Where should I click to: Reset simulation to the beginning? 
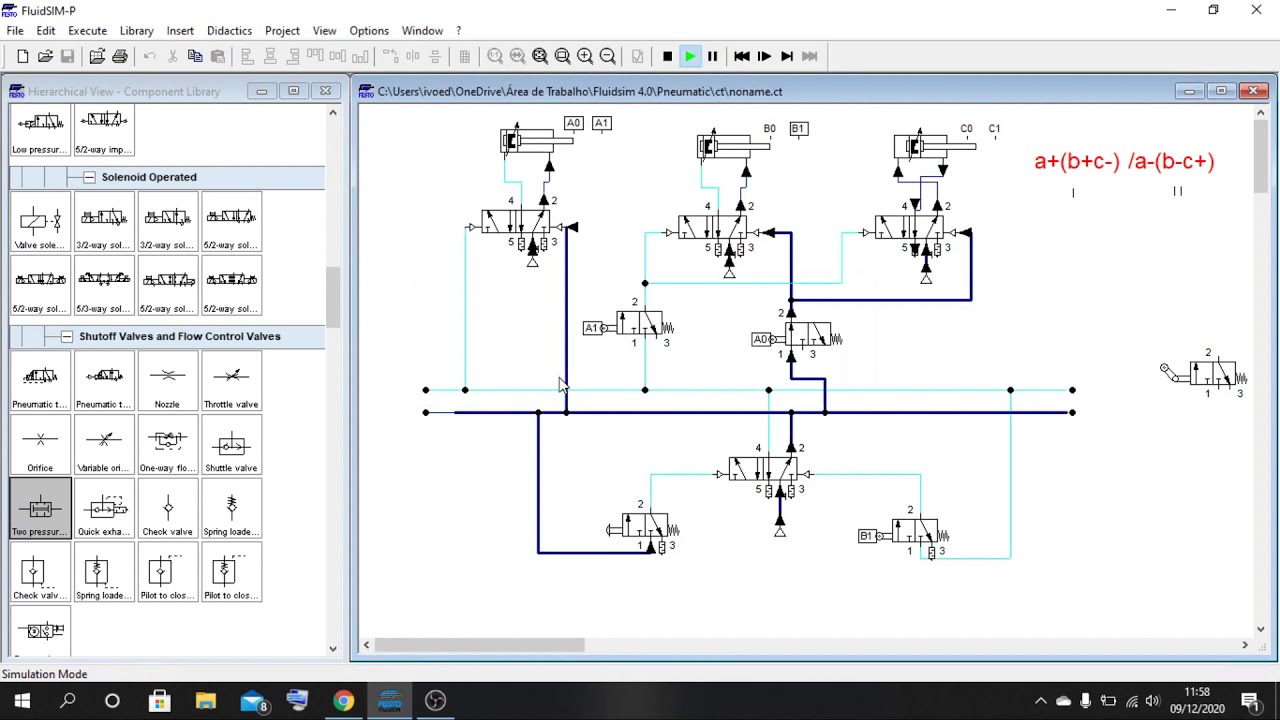click(x=741, y=57)
